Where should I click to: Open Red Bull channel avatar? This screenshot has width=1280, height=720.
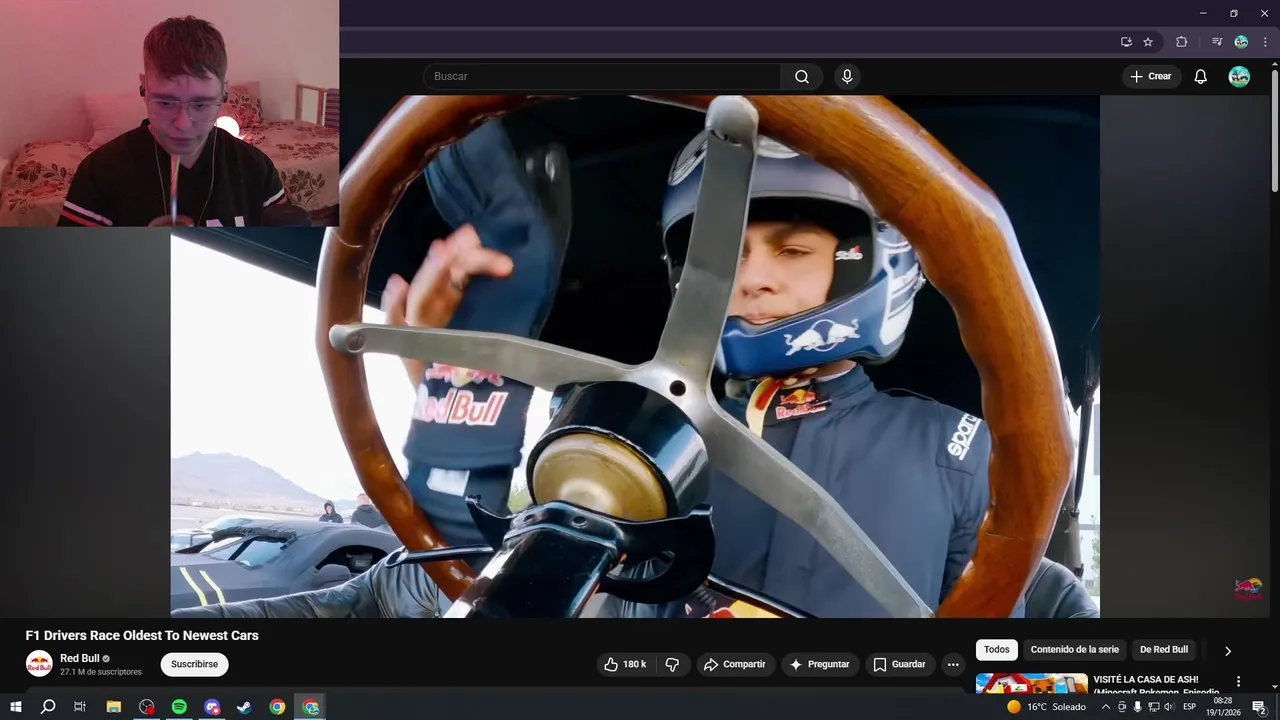tap(39, 664)
